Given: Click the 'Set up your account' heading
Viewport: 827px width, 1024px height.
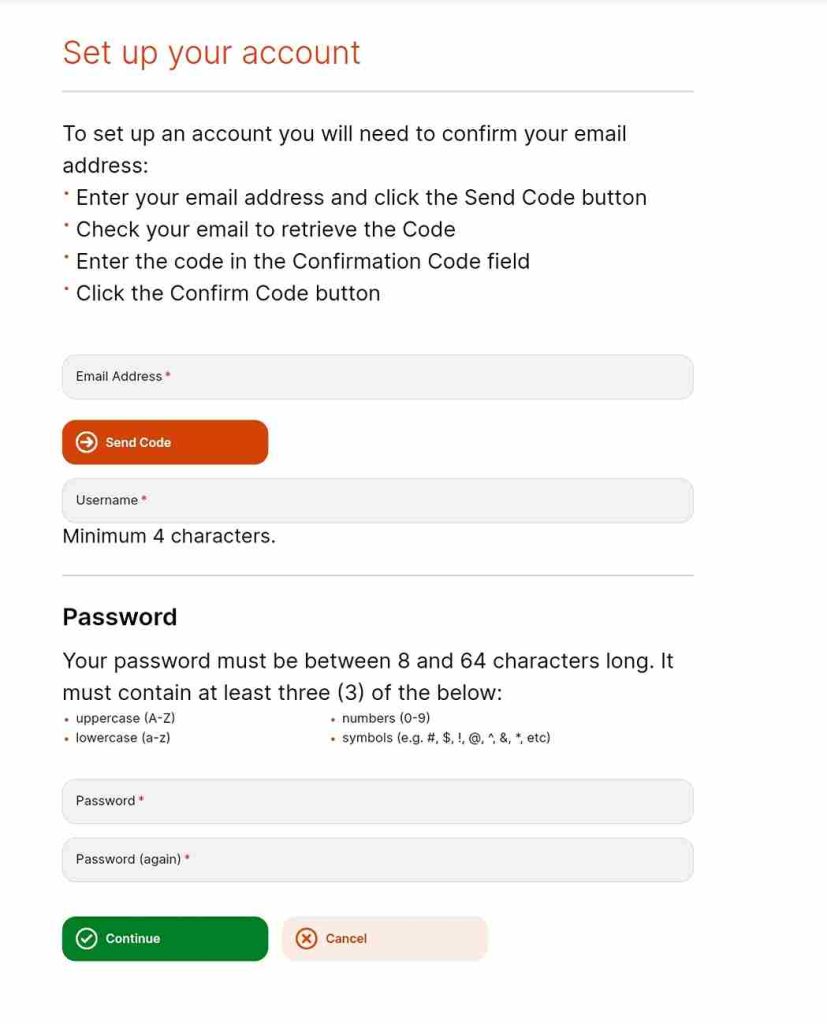Looking at the screenshot, I should click(x=211, y=54).
